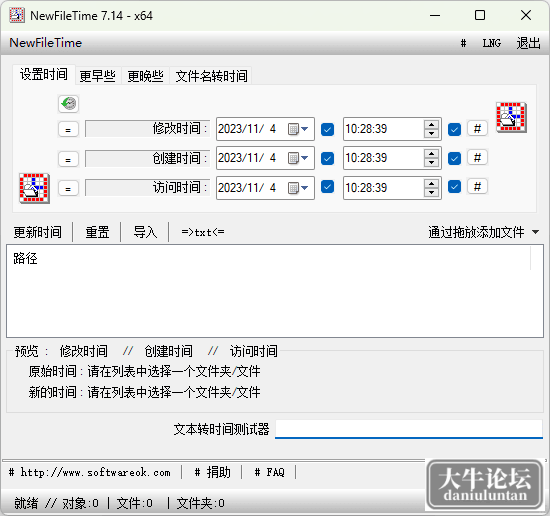Viewport: 550px width, 516px height.
Task: Click the 更新时间 button
Action: pyautogui.click(x=38, y=232)
